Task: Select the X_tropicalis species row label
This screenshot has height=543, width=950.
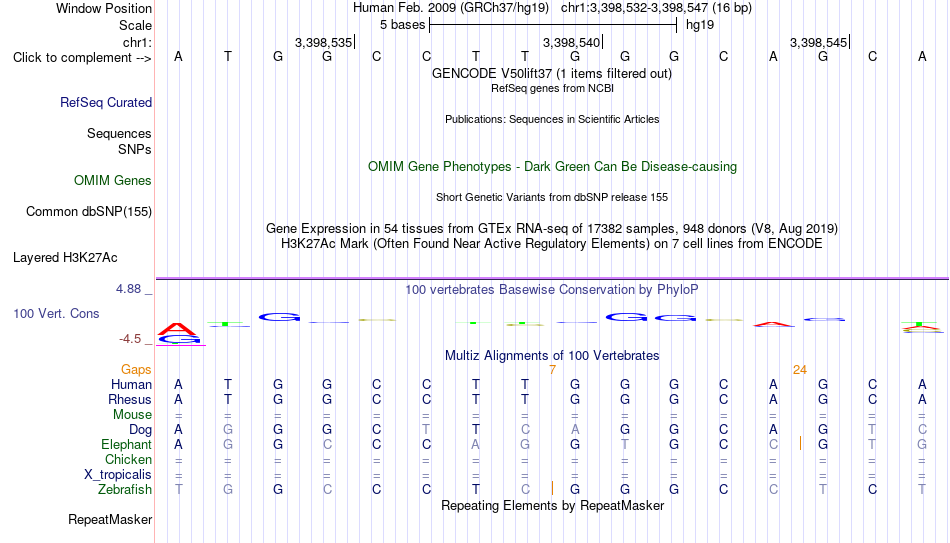Action: click(x=118, y=475)
